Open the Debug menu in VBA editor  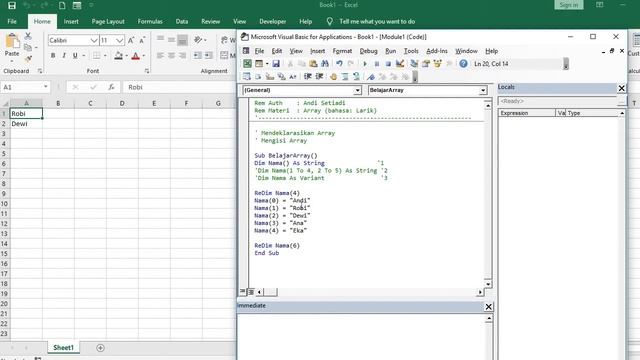[368, 51]
